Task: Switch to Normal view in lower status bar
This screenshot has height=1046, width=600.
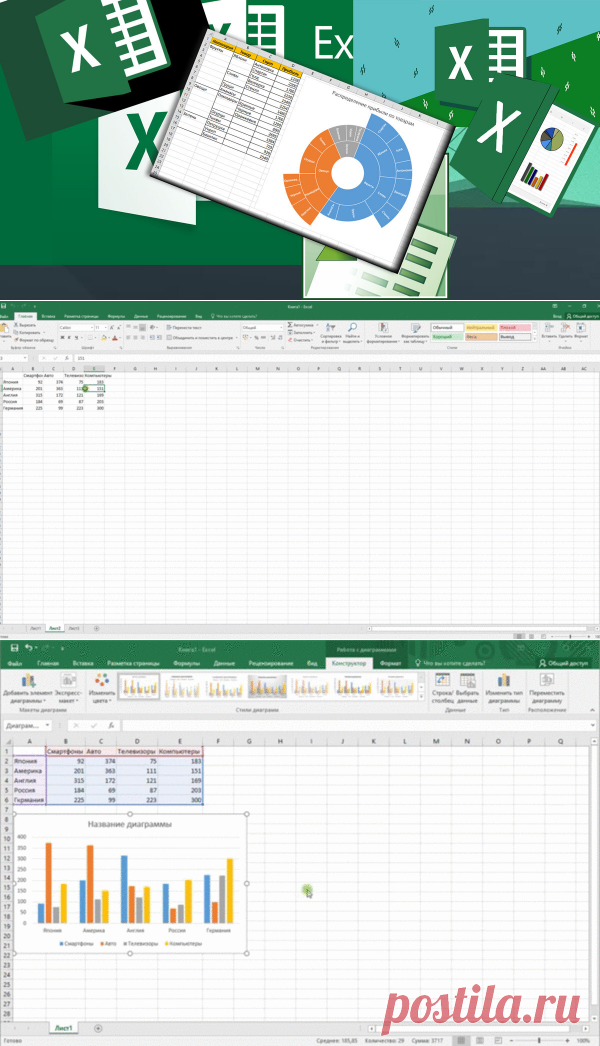Action: (x=461, y=1041)
